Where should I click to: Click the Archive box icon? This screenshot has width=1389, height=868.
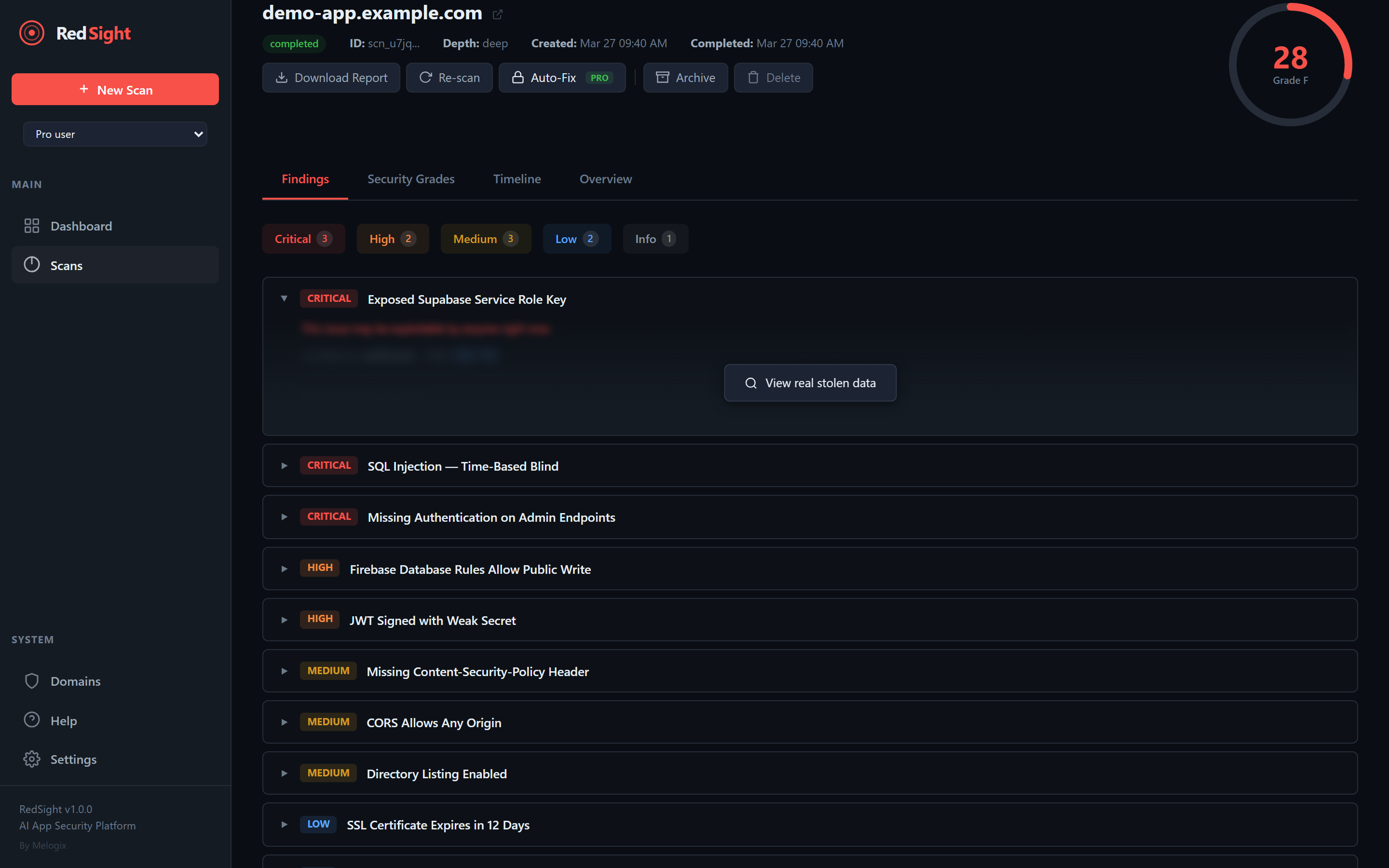(x=662, y=78)
